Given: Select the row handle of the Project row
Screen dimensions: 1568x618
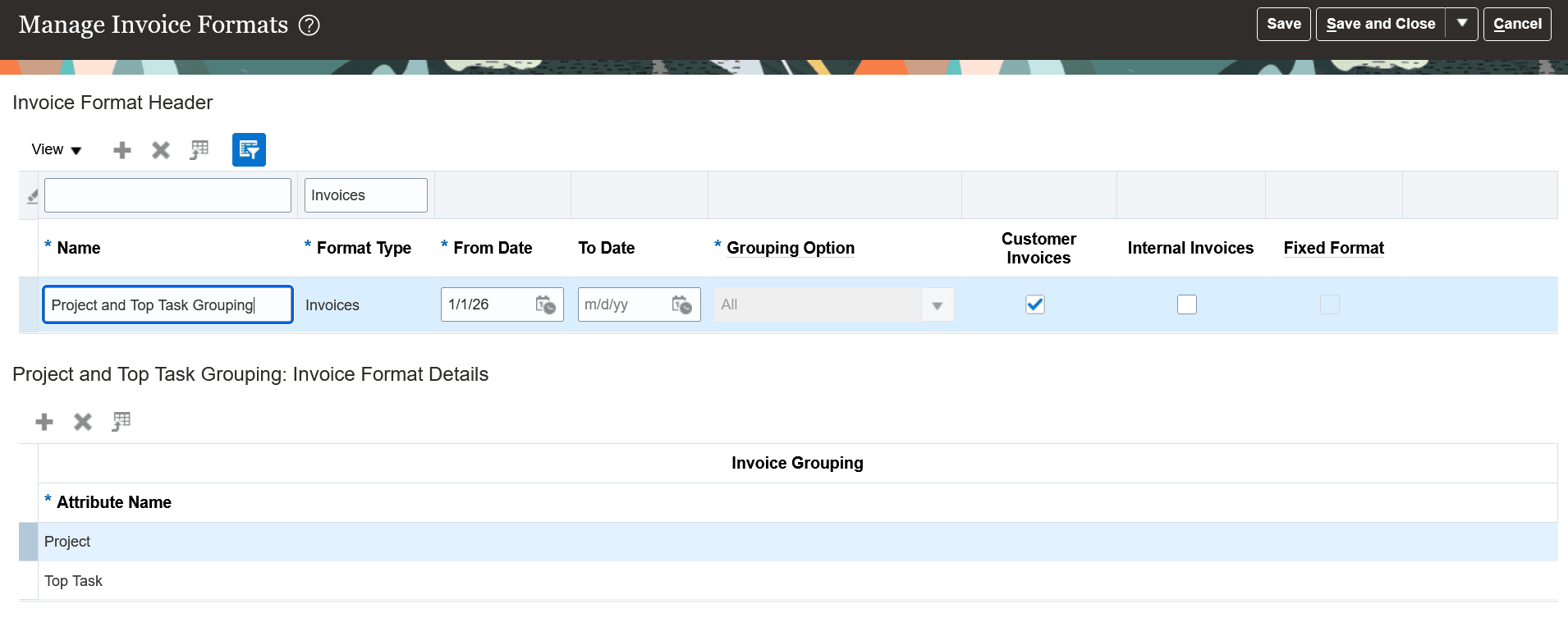Looking at the screenshot, I should 29,542.
